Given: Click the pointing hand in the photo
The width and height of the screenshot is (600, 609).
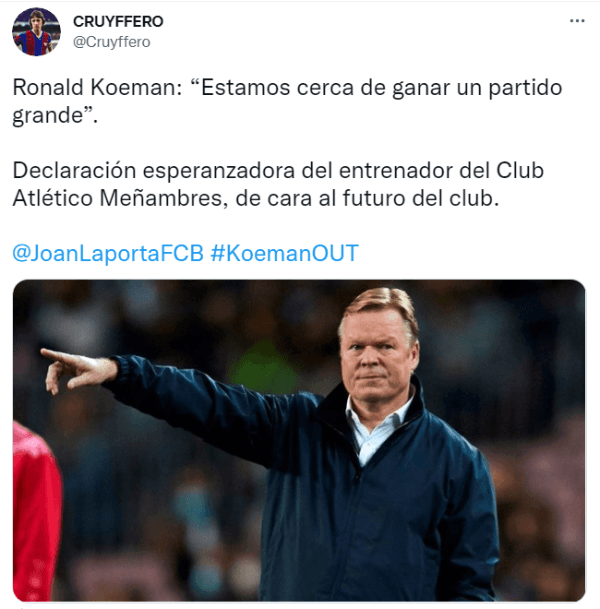Looking at the screenshot, I should (78, 370).
